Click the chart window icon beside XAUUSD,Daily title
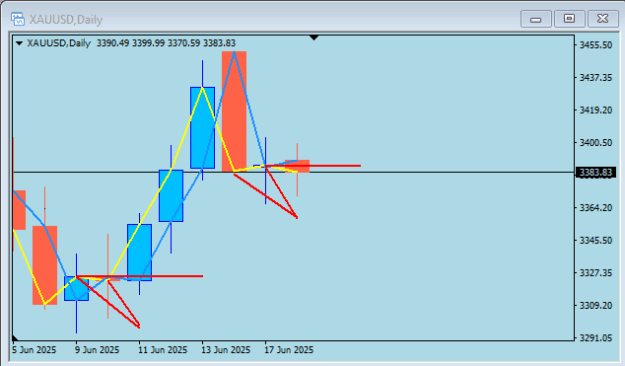625x366 pixels. click(18, 19)
